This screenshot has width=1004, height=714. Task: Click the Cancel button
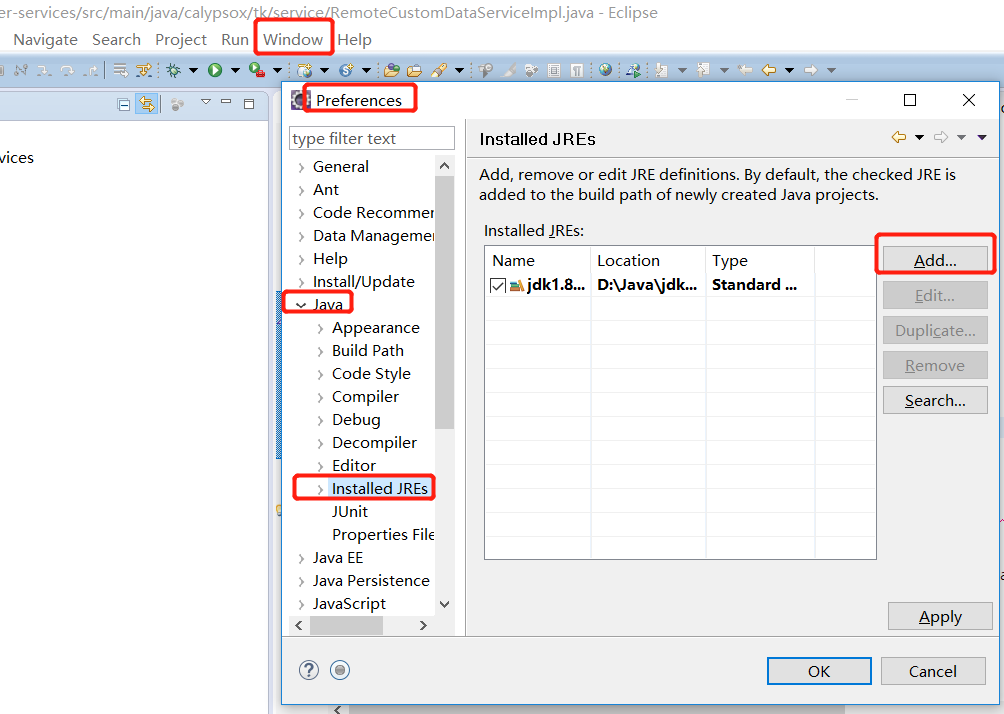click(933, 670)
